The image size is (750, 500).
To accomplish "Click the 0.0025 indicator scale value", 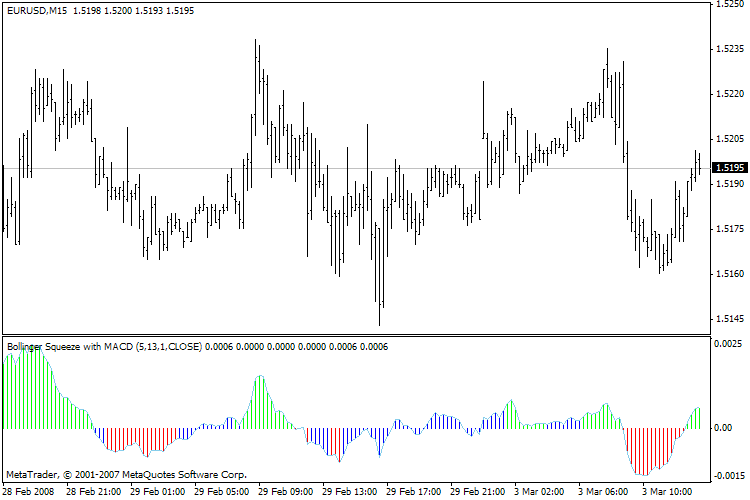I will 728,344.
